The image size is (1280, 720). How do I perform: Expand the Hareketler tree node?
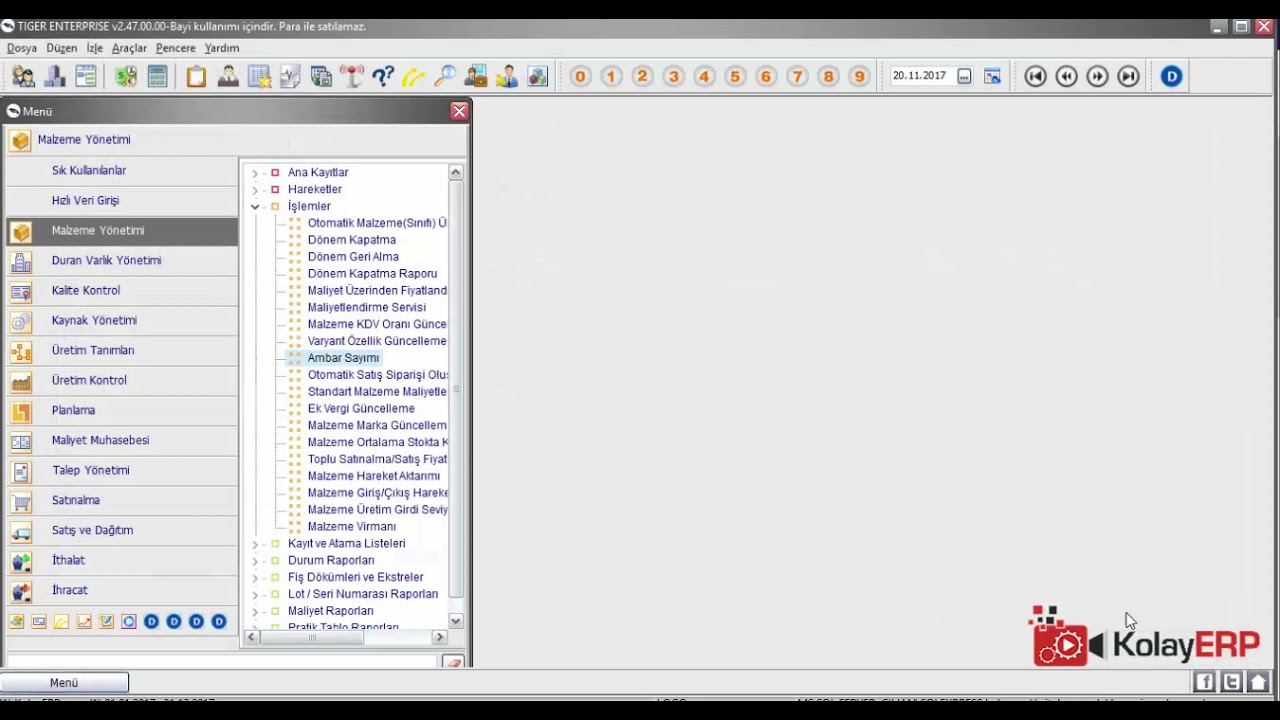click(x=255, y=190)
